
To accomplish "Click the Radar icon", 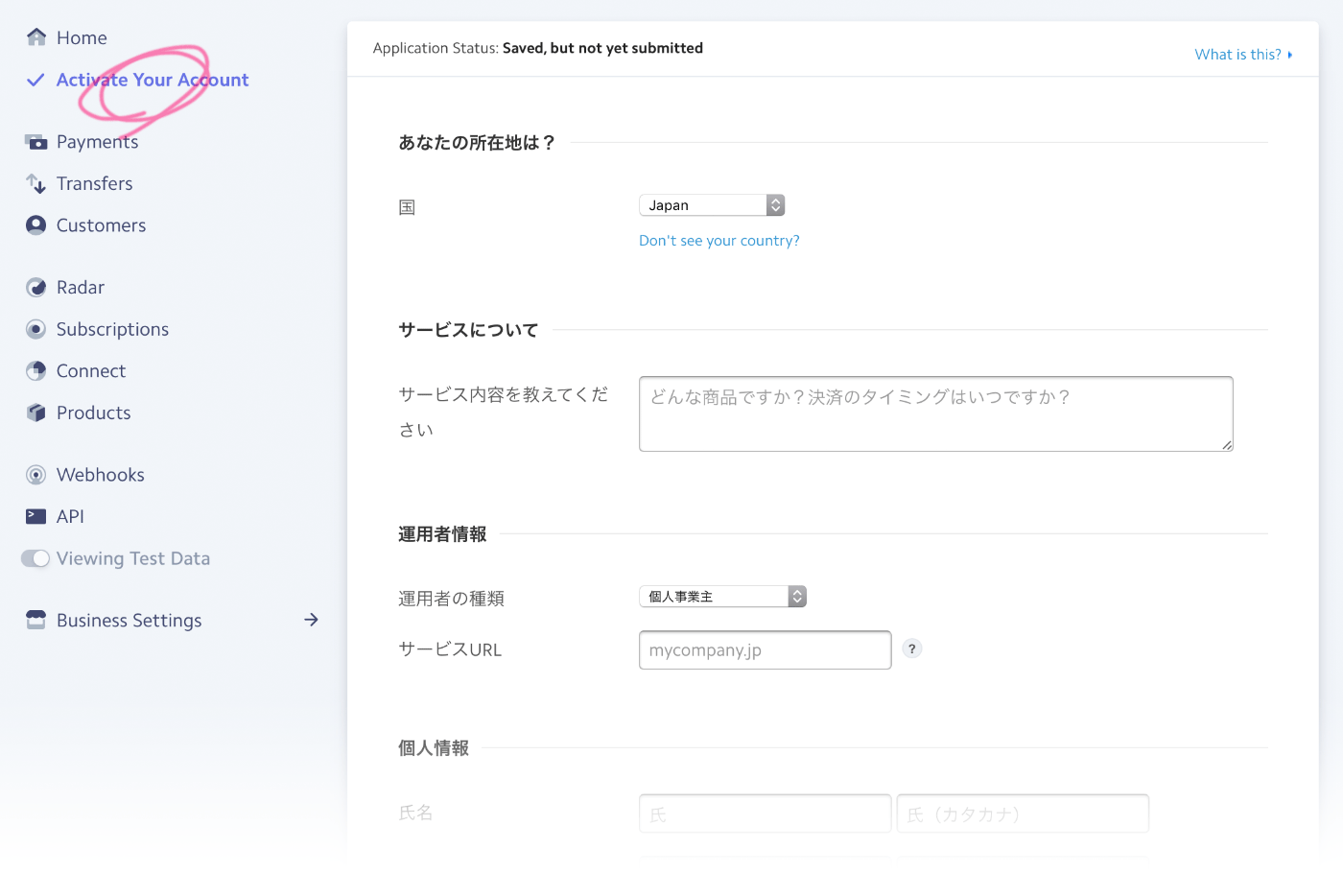I will tap(36, 287).
